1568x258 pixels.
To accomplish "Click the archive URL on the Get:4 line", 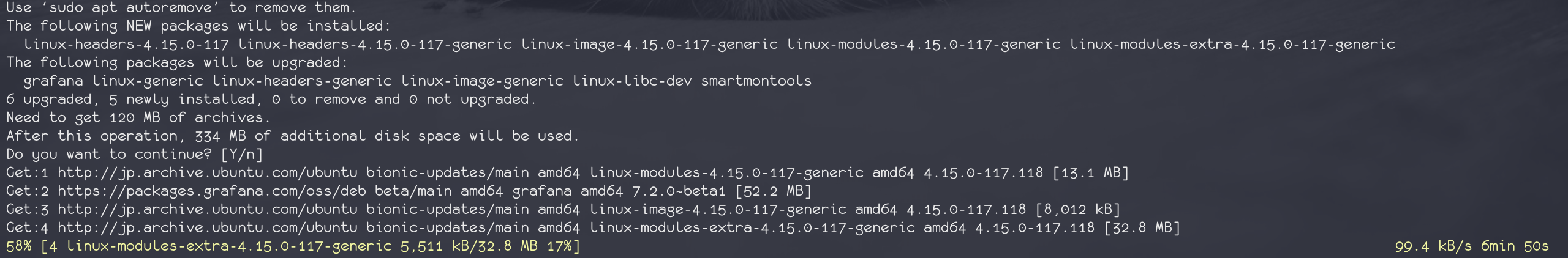I will [x=207, y=228].
